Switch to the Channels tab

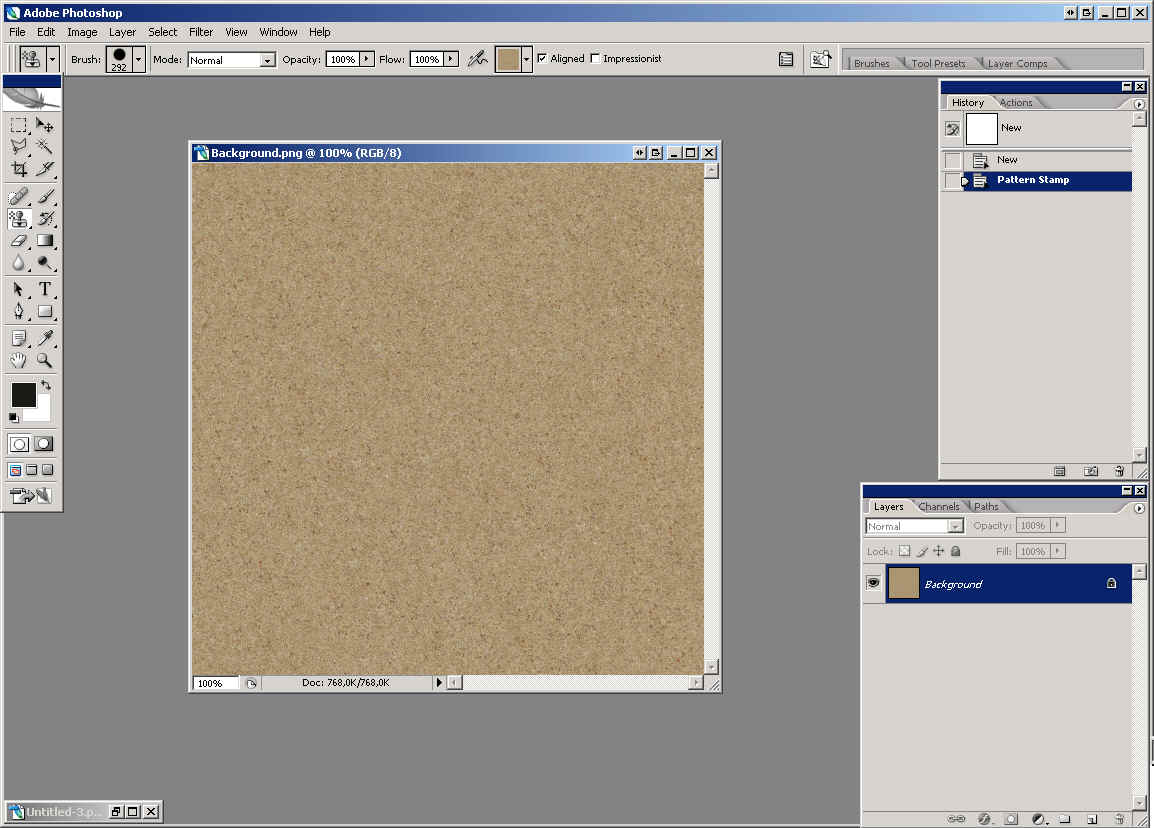pyautogui.click(x=939, y=506)
